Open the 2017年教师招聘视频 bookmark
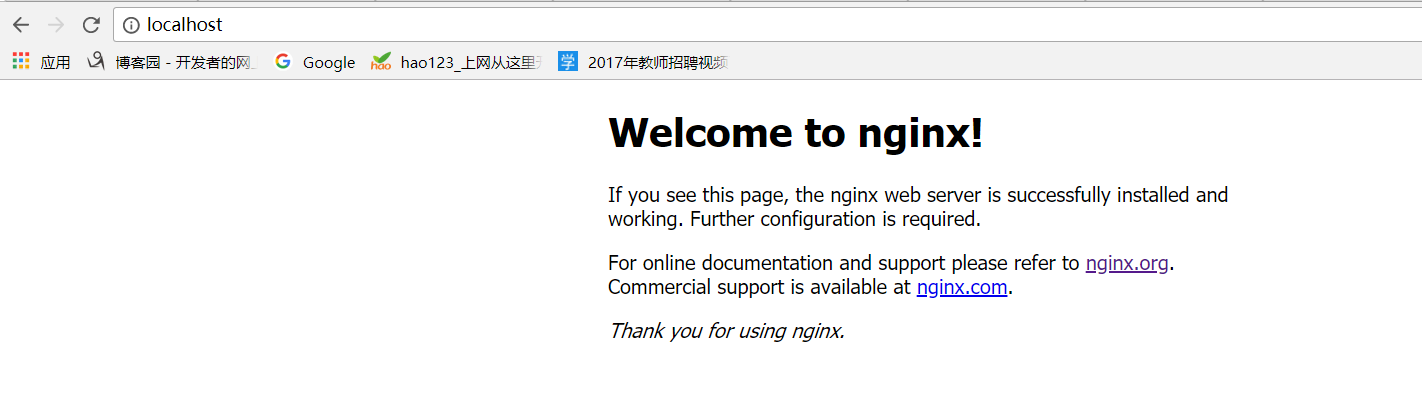Image resolution: width=1422 pixels, height=404 pixels. coord(658,62)
